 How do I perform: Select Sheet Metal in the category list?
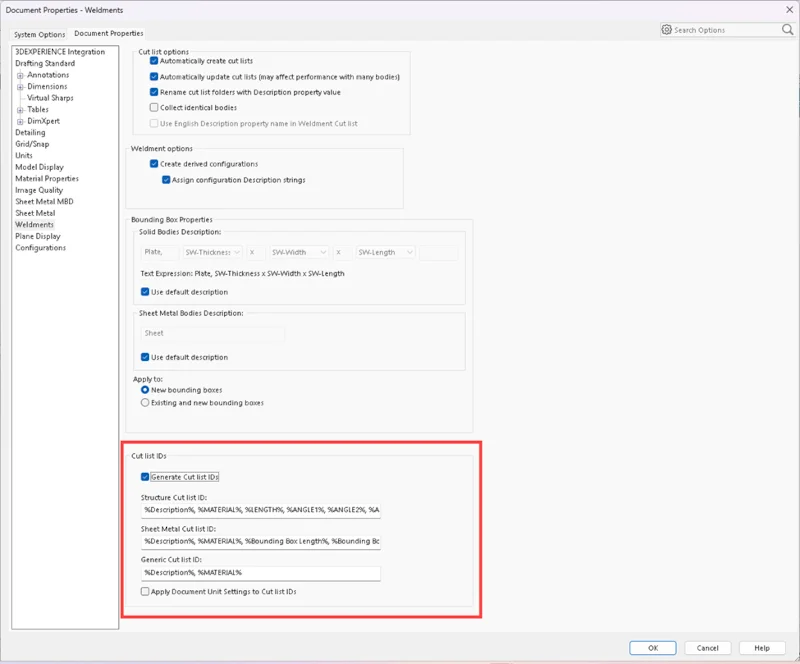[35, 213]
